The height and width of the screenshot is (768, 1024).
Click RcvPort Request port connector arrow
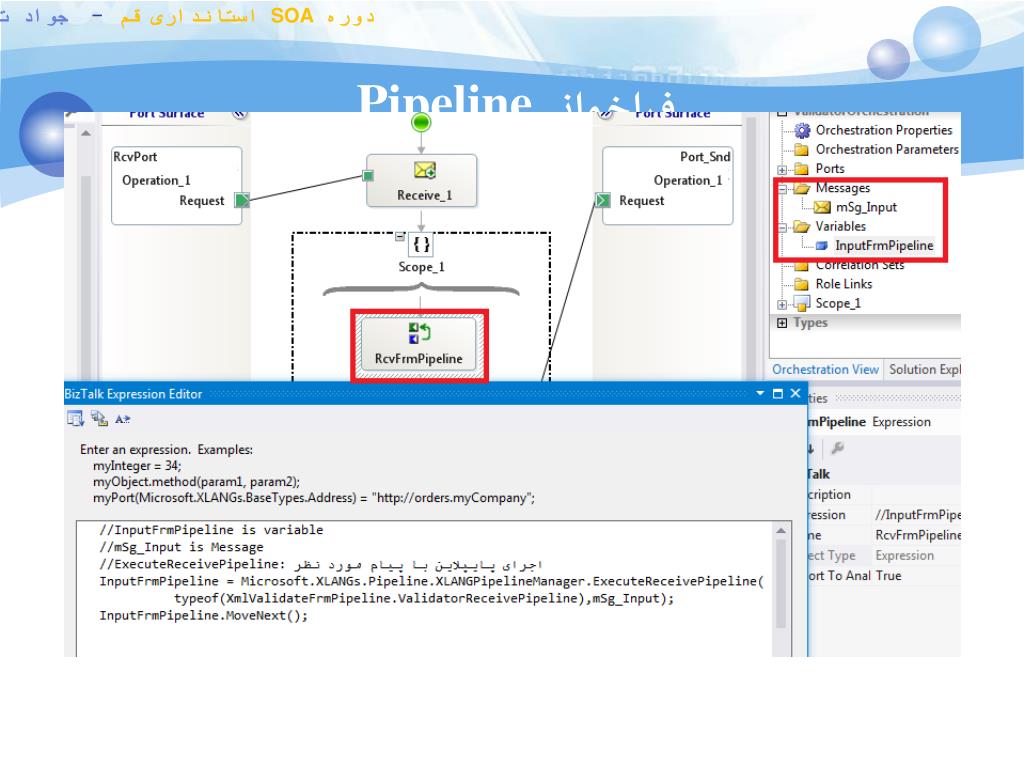[242, 200]
